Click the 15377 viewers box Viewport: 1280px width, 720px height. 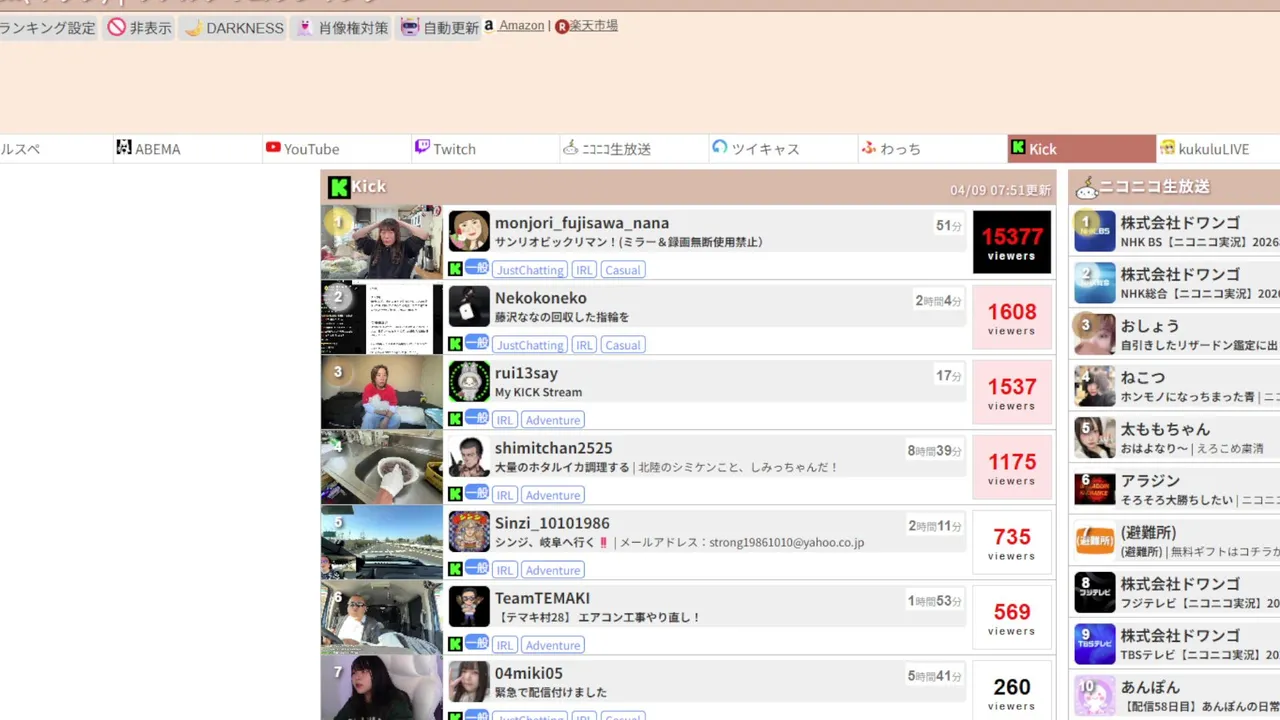[1012, 242]
